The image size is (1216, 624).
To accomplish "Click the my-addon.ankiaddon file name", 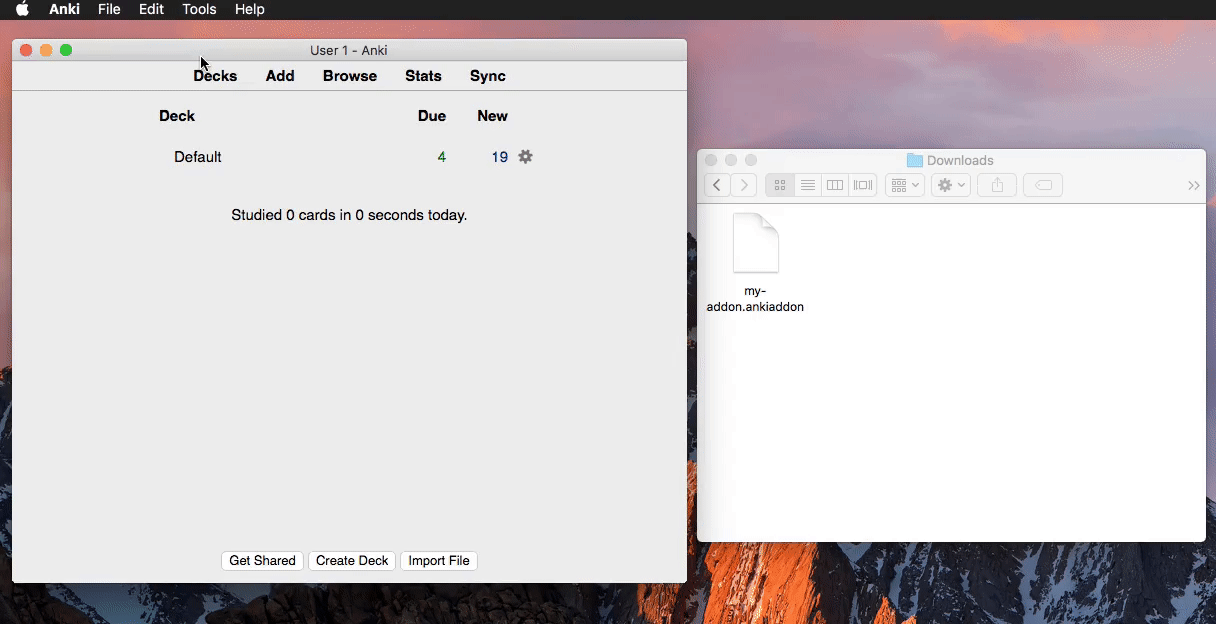I will point(755,299).
